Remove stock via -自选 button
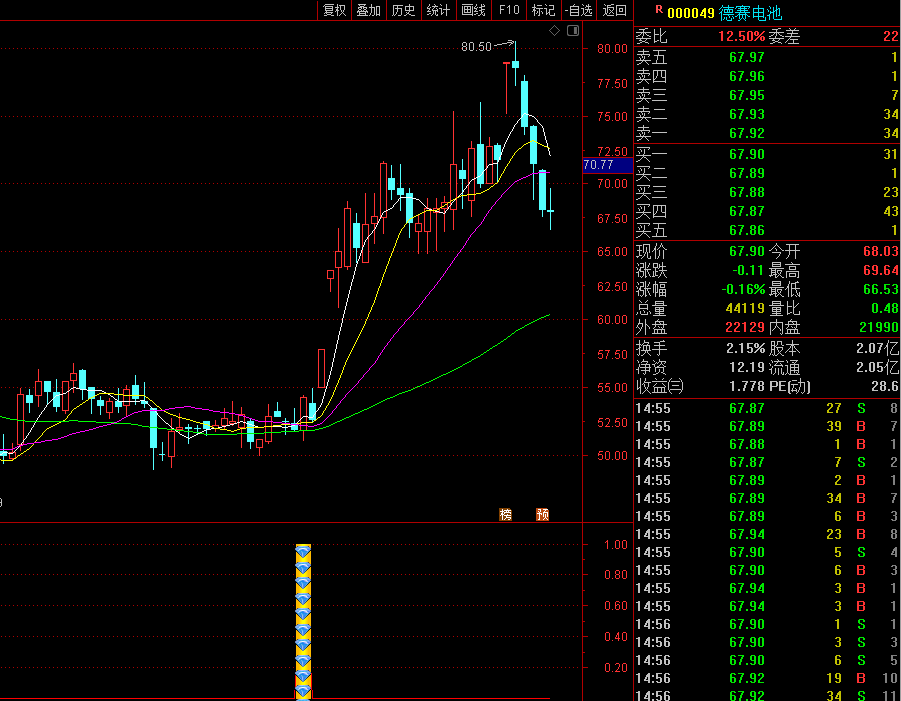This screenshot has height=701, width=901. click(x=579, y=10)
